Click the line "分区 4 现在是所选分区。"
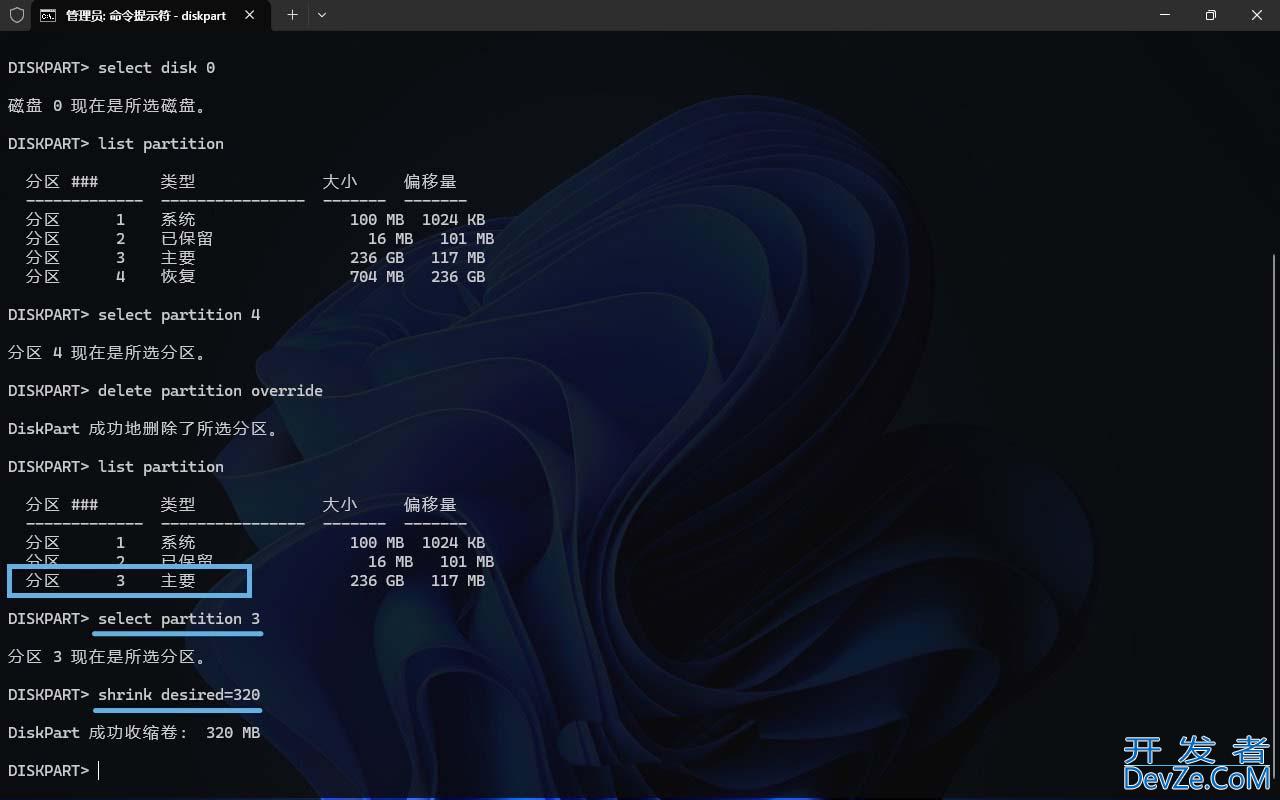The height and width of the screenshot is (800, 1280). tap(107, 353)
